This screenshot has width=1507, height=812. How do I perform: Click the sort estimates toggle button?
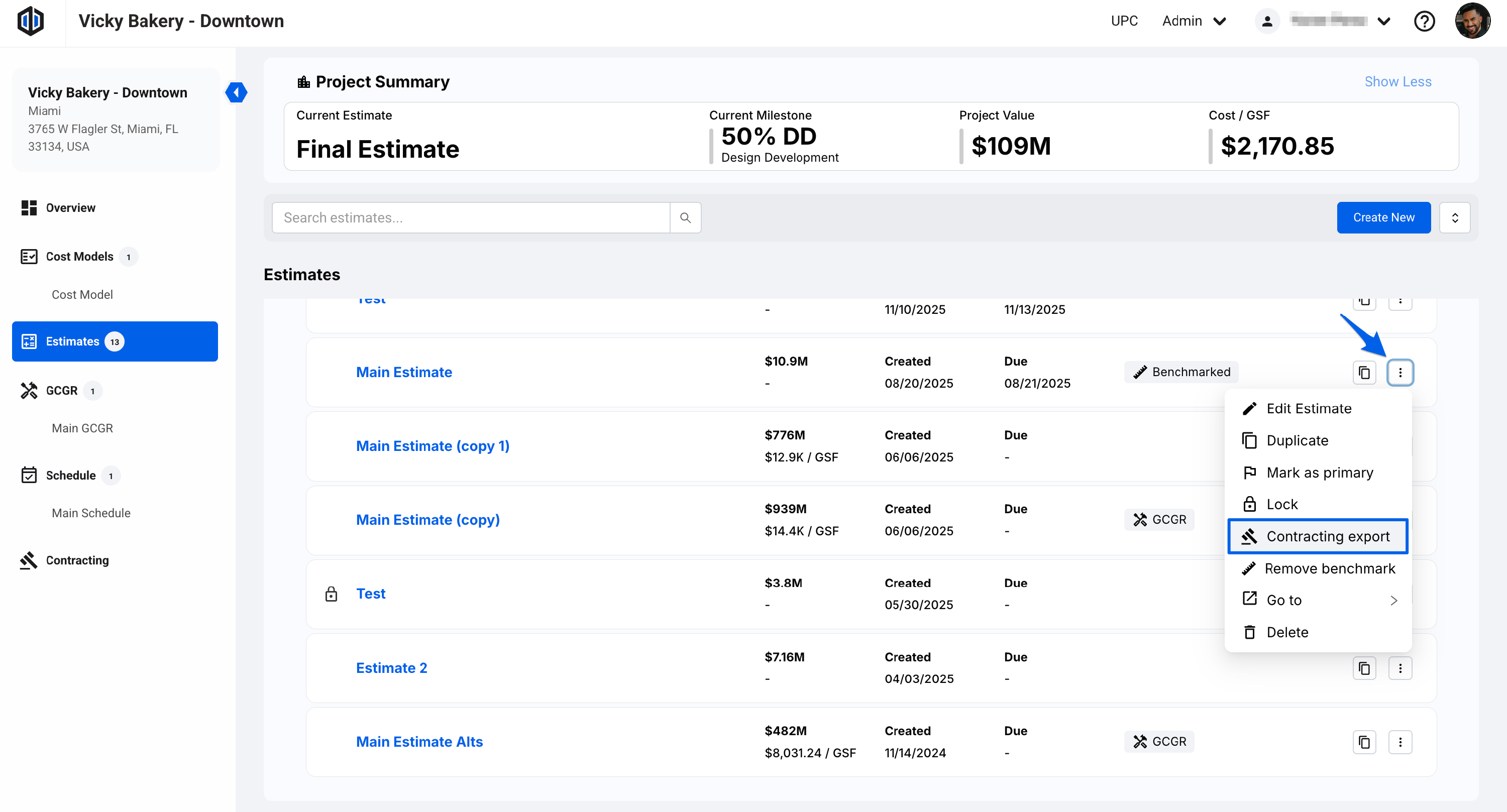tap(1454, 217)
